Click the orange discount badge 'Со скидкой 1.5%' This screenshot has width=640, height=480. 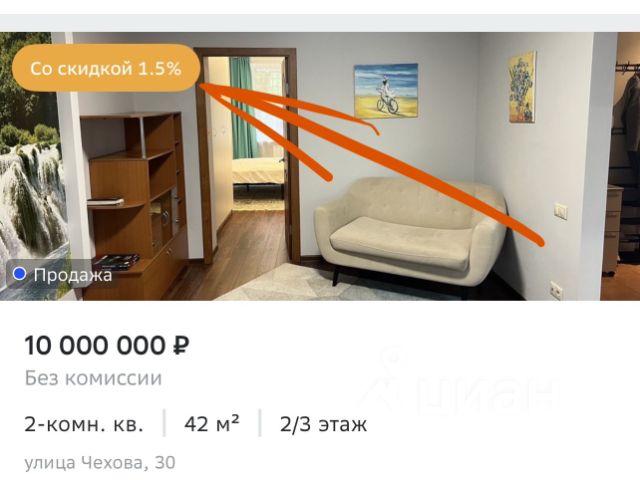106,68
